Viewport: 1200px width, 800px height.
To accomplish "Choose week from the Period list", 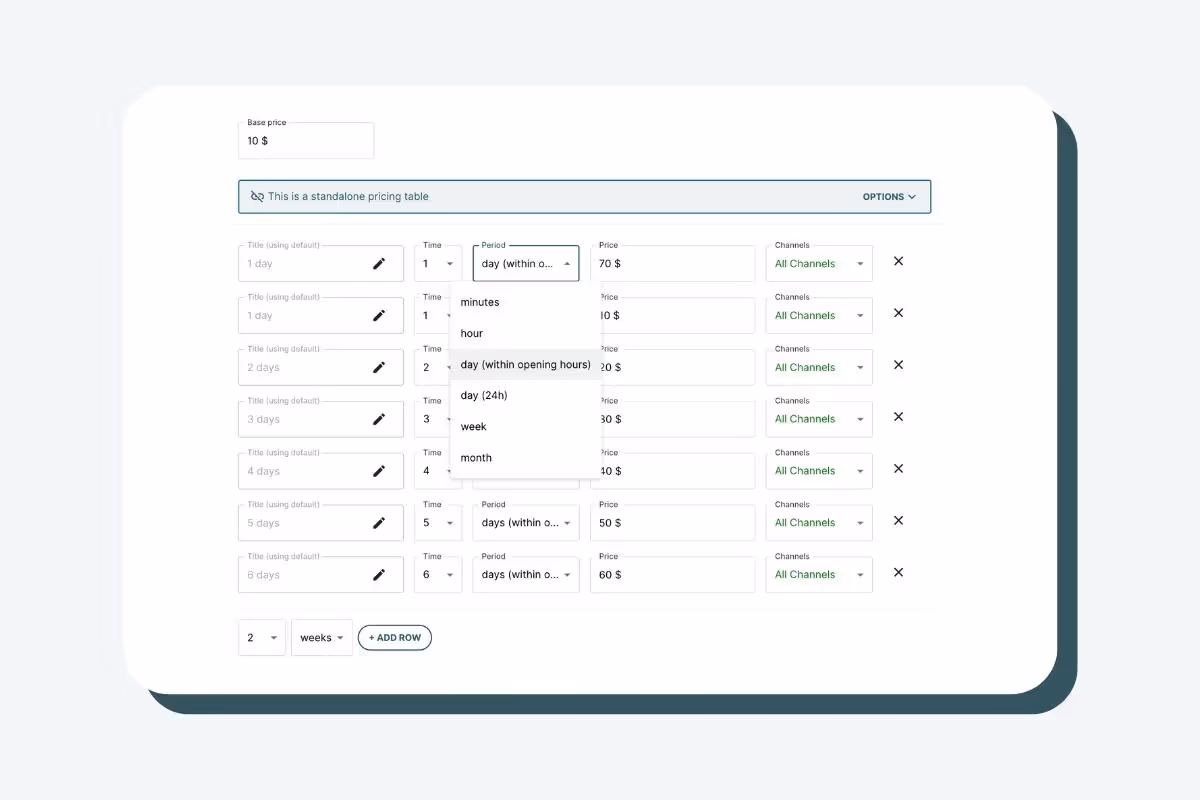I will click(526, 426).
